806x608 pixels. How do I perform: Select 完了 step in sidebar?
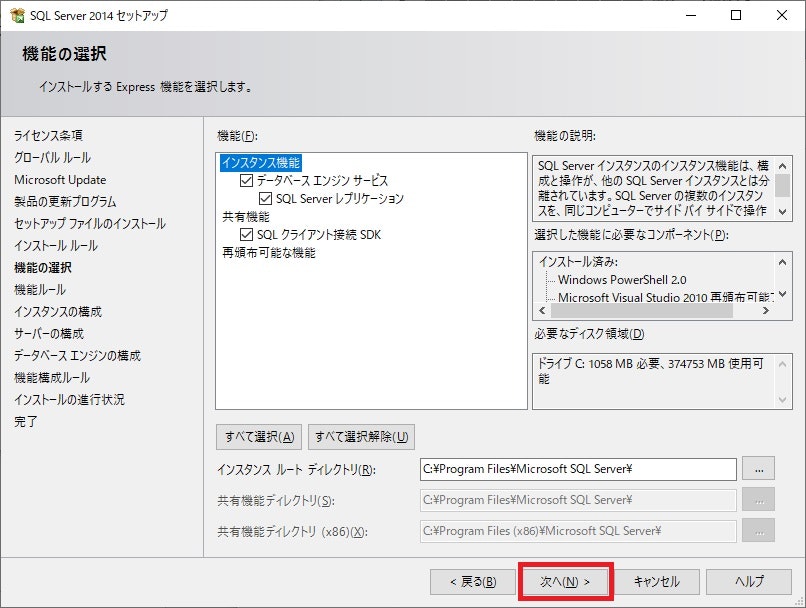[26, 422]
